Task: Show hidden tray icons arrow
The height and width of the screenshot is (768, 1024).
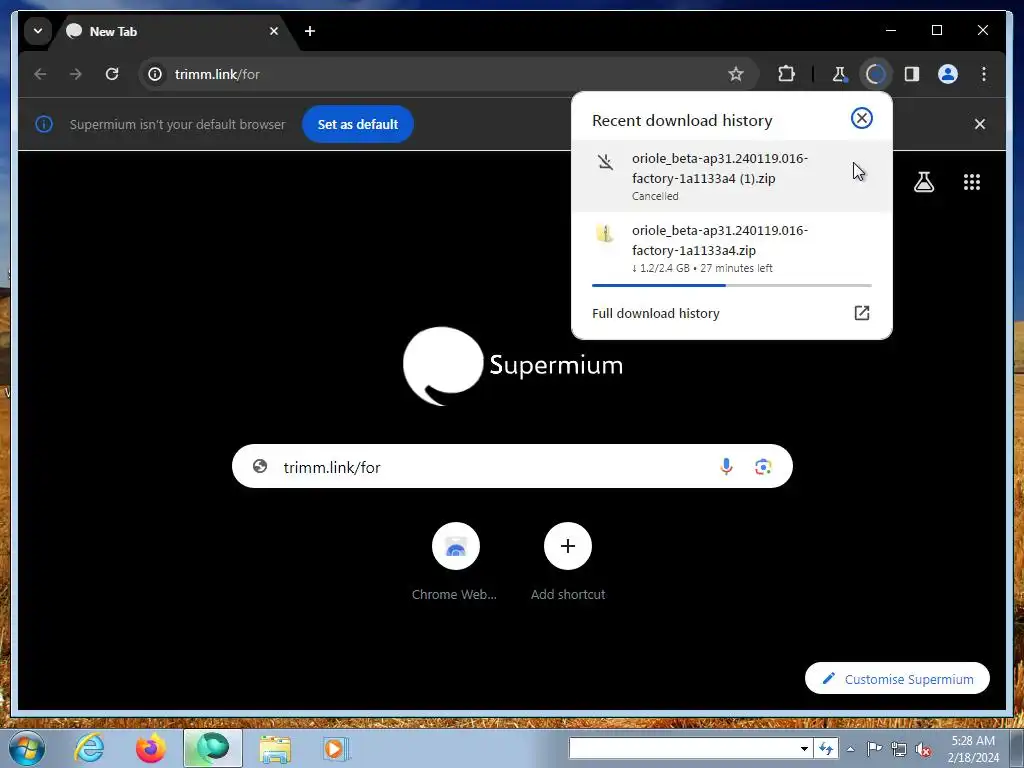Action: pos(850,749)
